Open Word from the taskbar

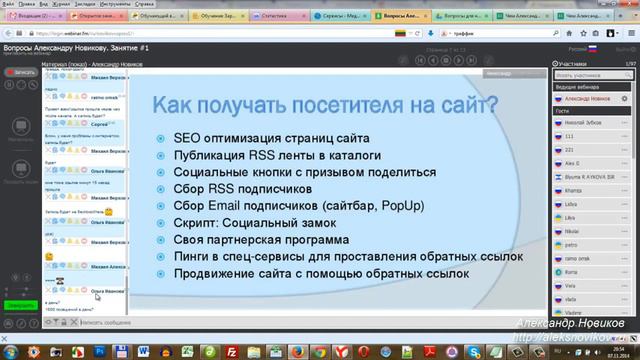(143, 351)
